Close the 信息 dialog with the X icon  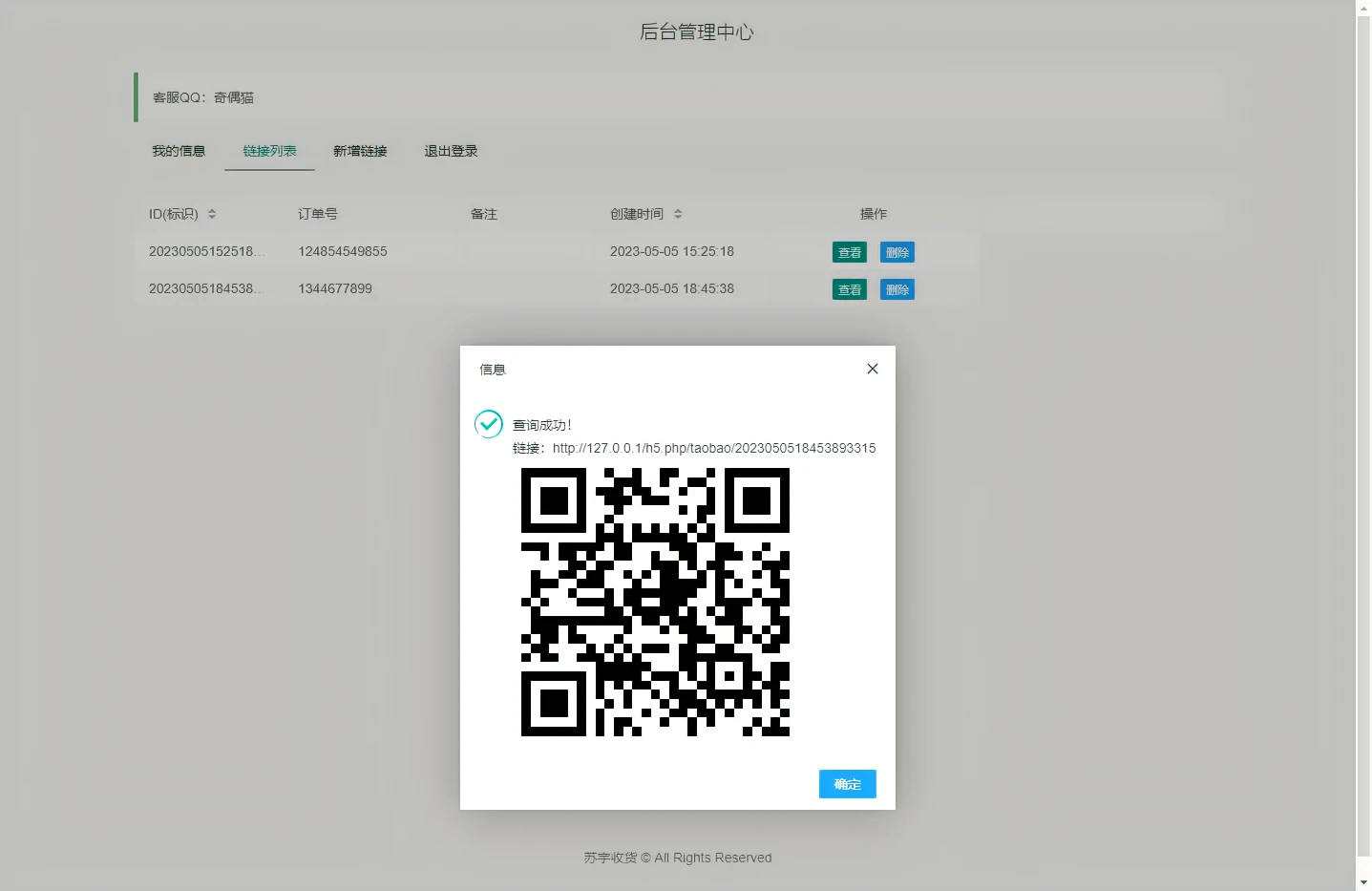(872, 369)
